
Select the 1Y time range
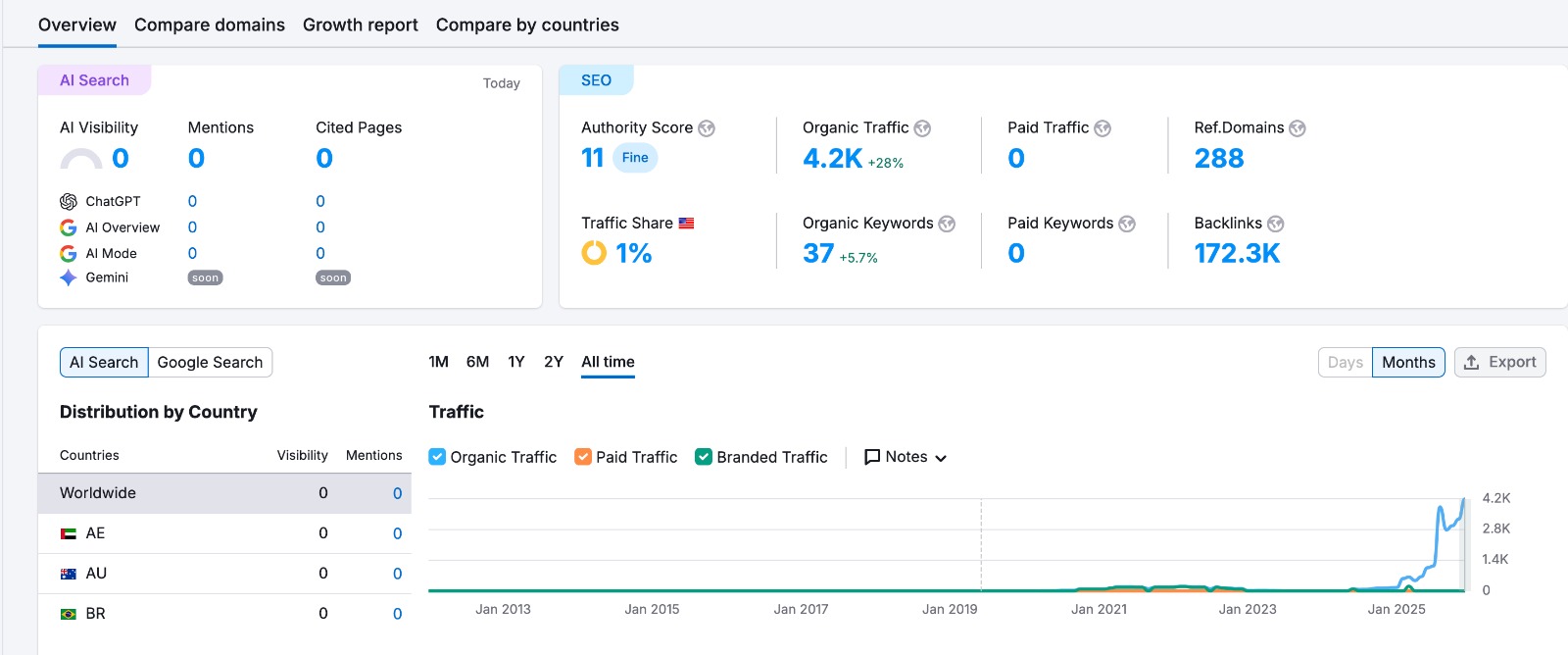(x=516, y=362)
